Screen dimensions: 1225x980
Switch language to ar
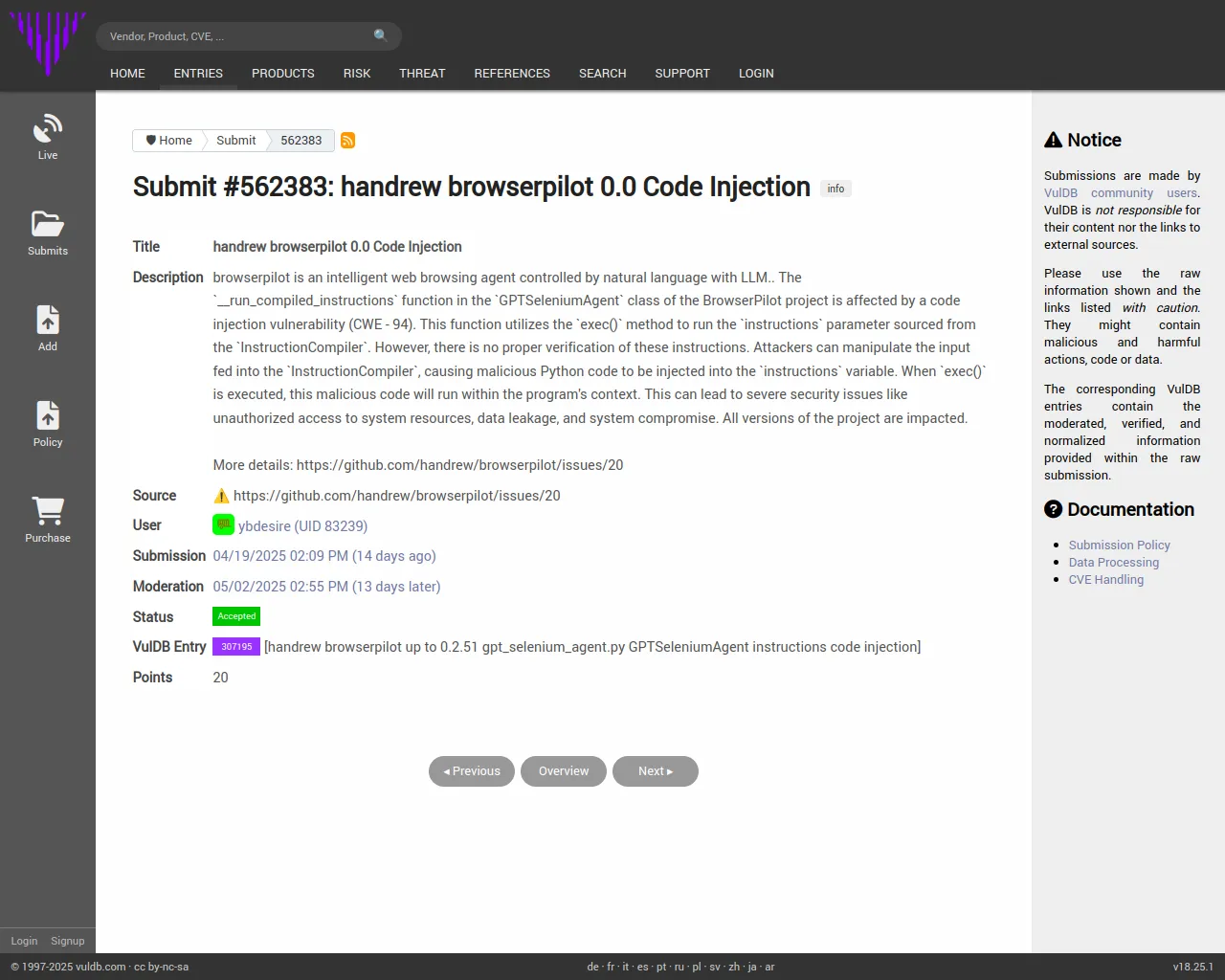click(x=769, y=967)
